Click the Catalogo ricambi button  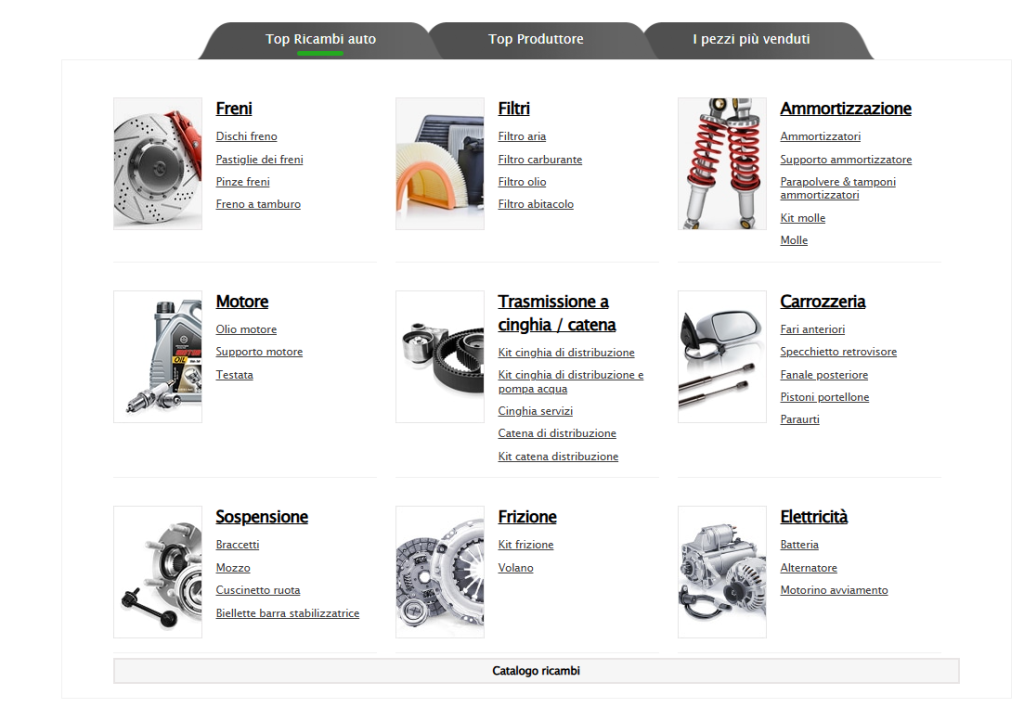click(536, 671)
